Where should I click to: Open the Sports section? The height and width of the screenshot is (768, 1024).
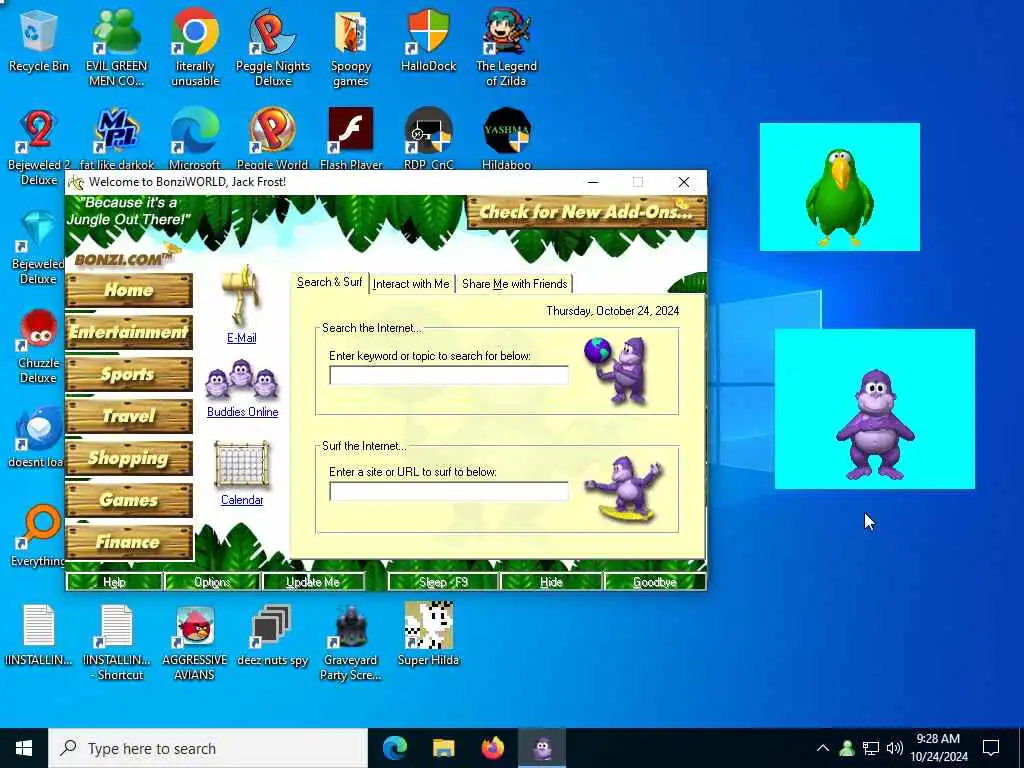[129, 374]
